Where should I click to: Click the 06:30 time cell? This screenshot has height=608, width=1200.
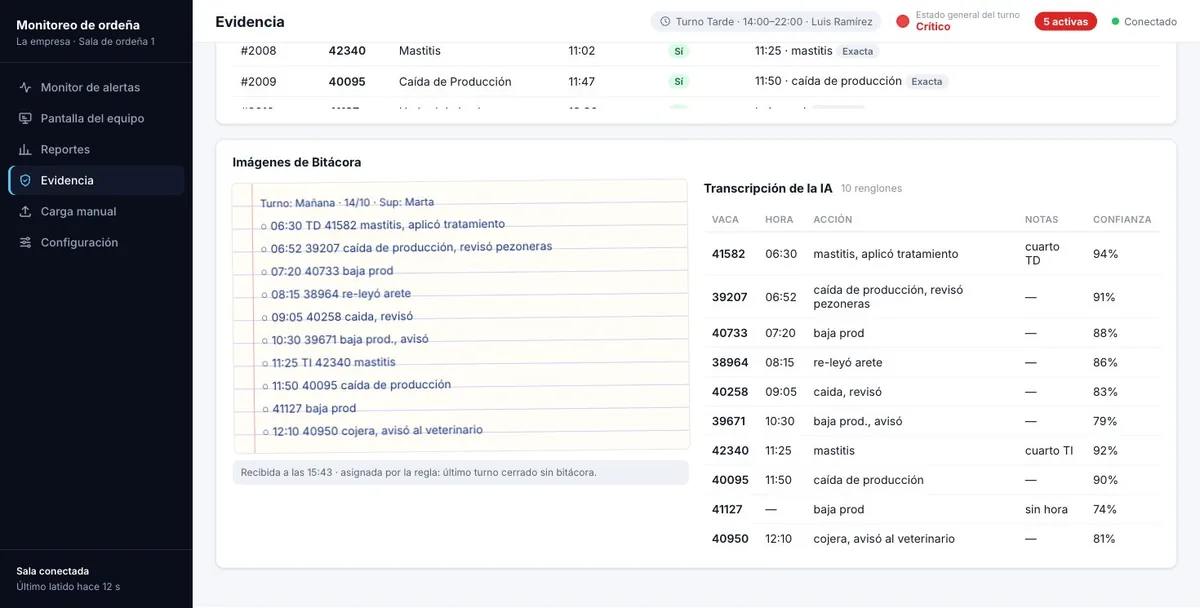click(781, 254)
